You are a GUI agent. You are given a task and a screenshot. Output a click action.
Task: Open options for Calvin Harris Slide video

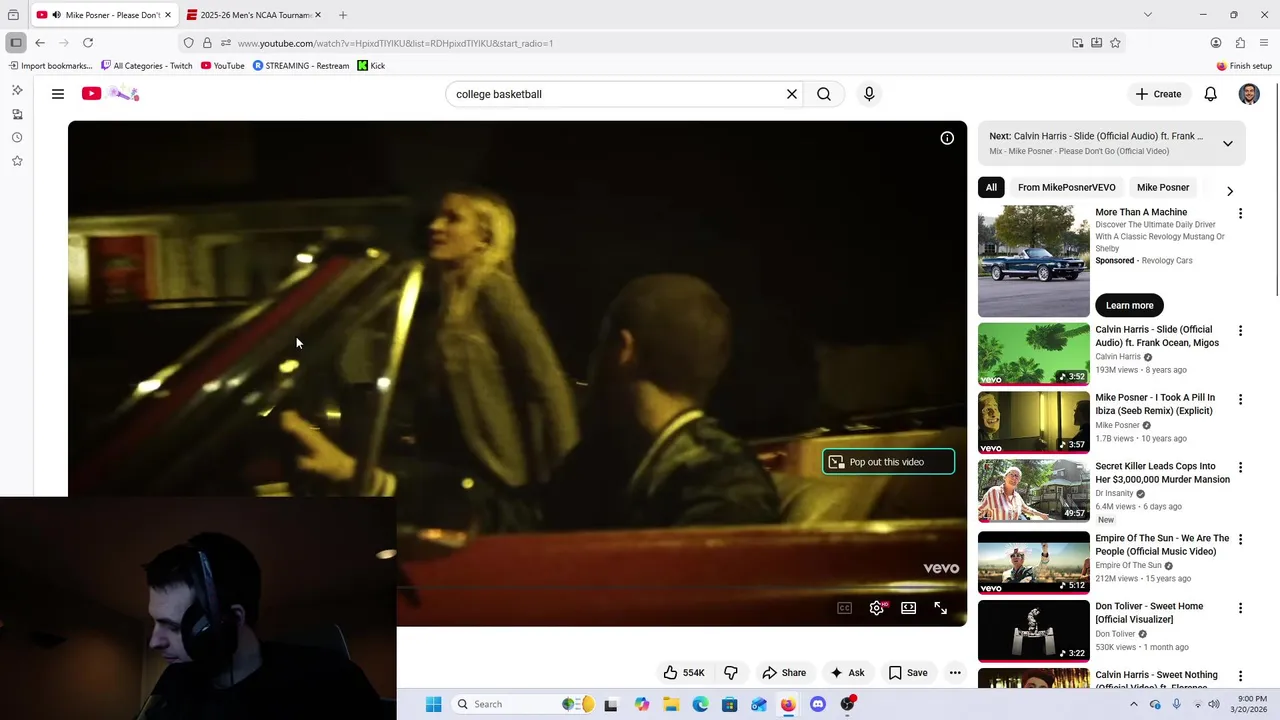(1240, 331)
